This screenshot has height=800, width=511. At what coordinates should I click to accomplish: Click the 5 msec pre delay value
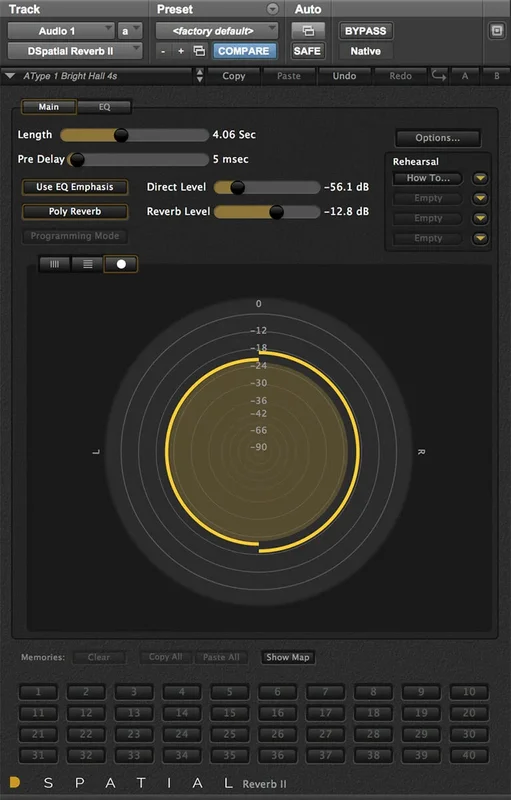pos(231,159)
